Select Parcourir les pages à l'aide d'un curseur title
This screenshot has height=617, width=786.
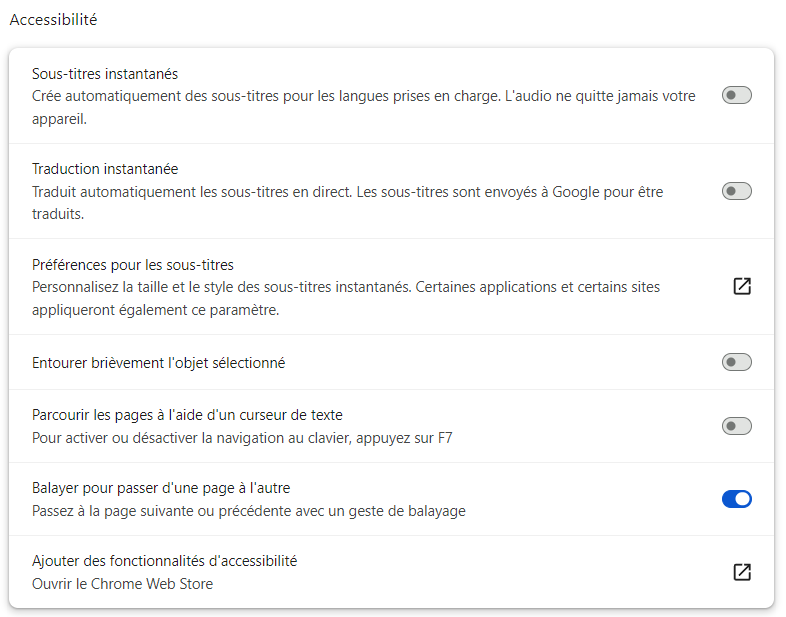(x=187, y=415)
